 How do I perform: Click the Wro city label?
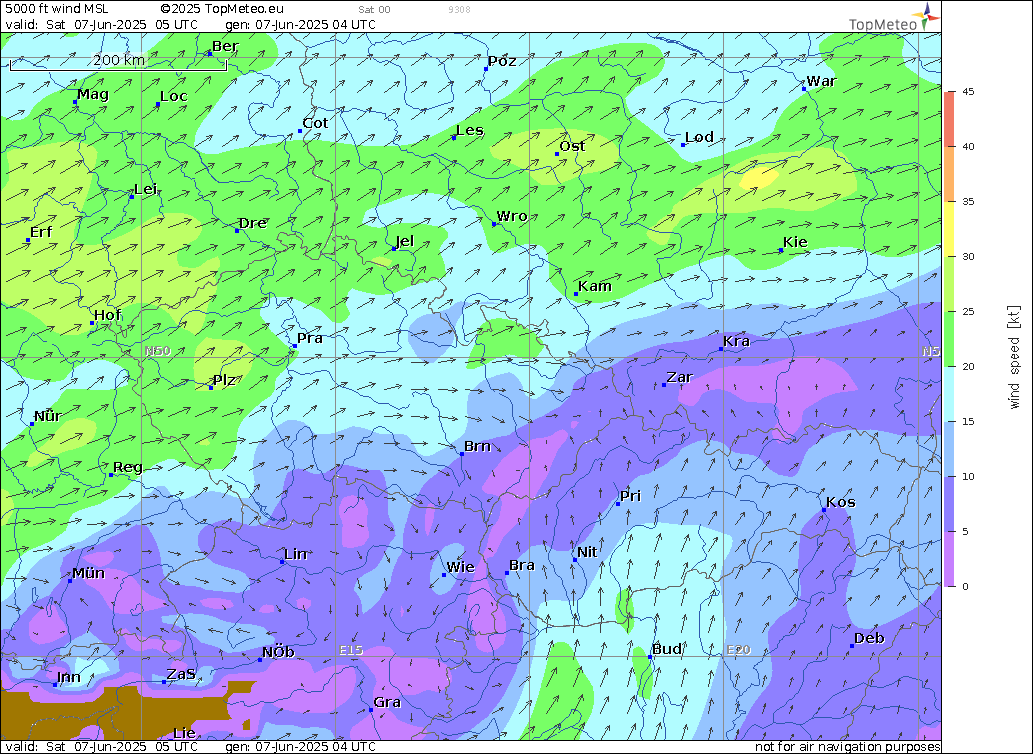[512, 216]
